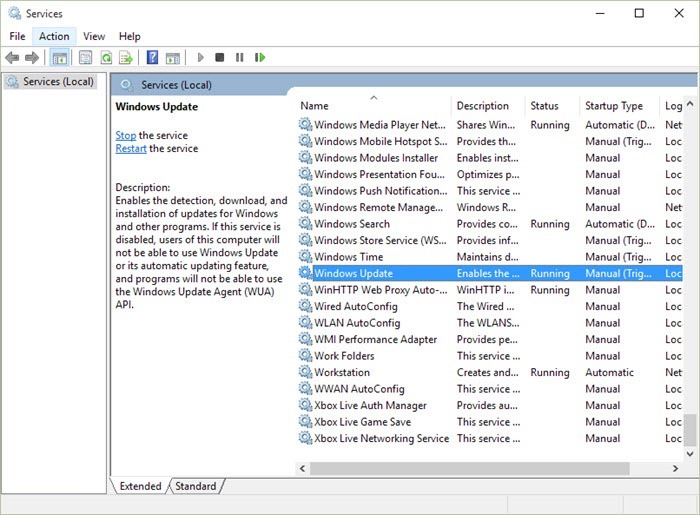Click gear icon of WLAN AutoConfig row
Viewport: 700px width, 515px height.
coord(305,322)
